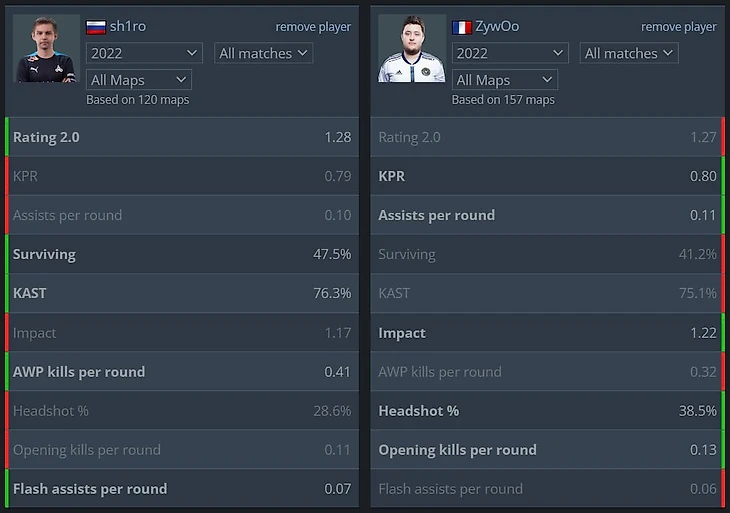Open sh1ro's player photo thumbnail
The image size is (730, 513).
click(46, 48)
